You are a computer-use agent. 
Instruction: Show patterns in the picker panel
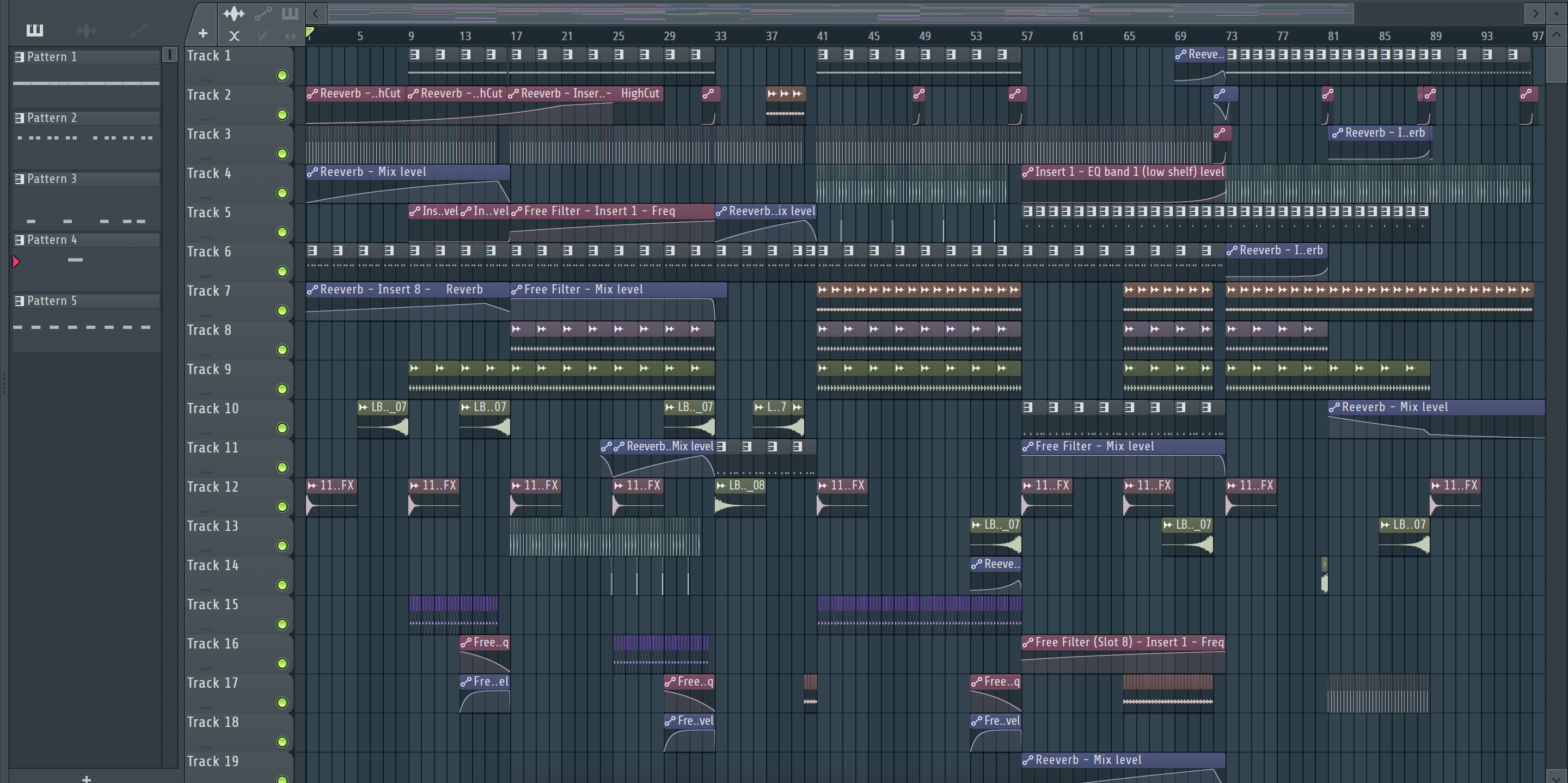click(35, 29)
